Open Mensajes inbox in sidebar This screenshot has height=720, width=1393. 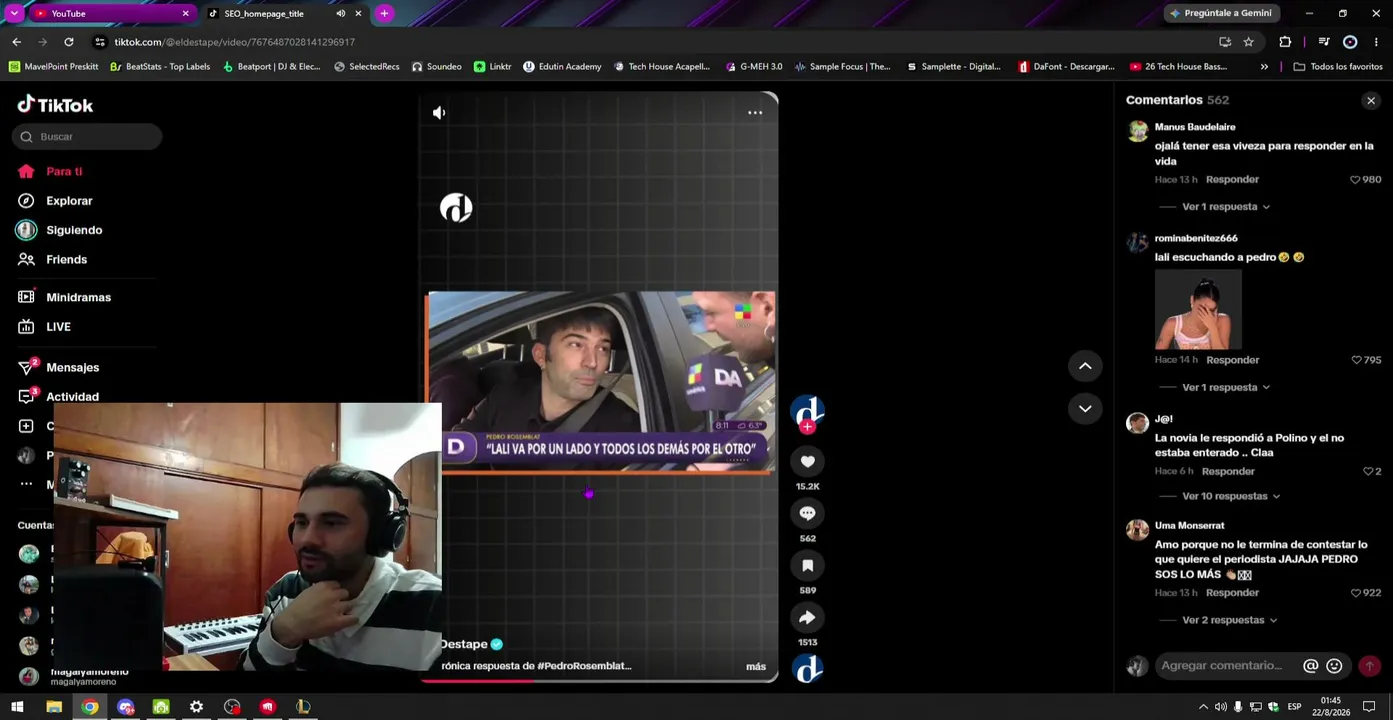[x=59, y=367]
